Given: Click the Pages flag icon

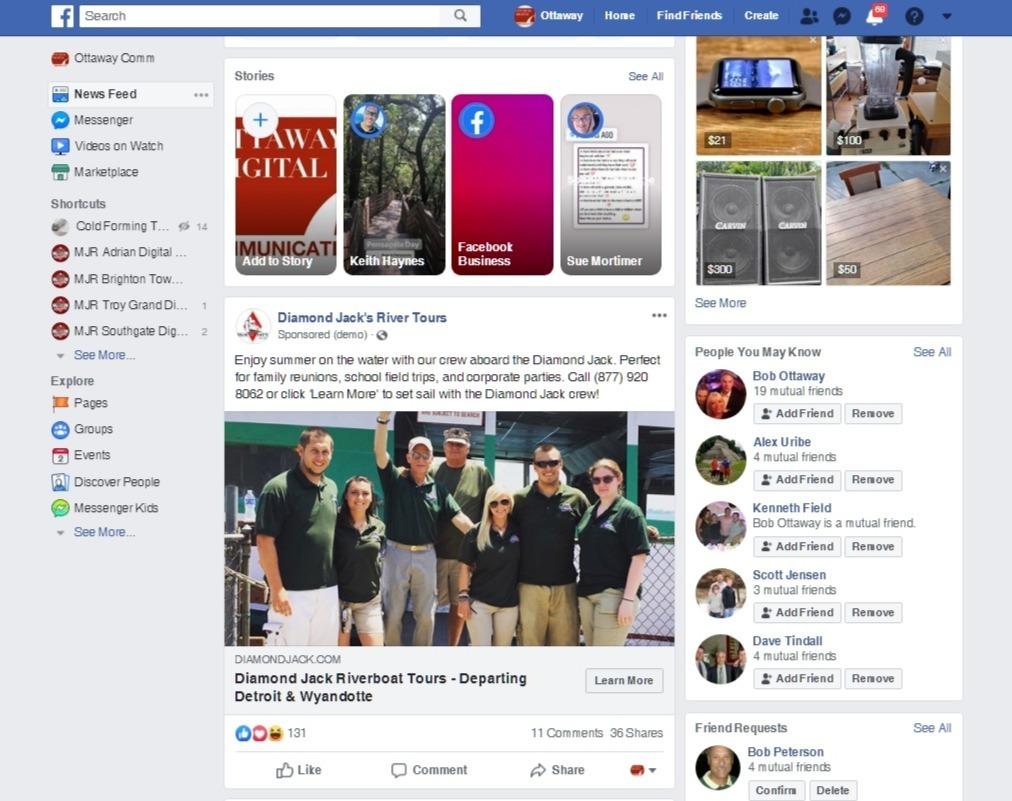Looking at the screenshot, I should (x=60, y=403).
